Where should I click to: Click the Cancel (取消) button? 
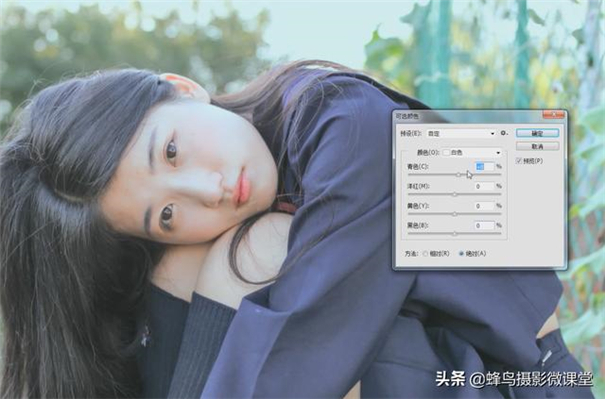click(x=537, y=146)
